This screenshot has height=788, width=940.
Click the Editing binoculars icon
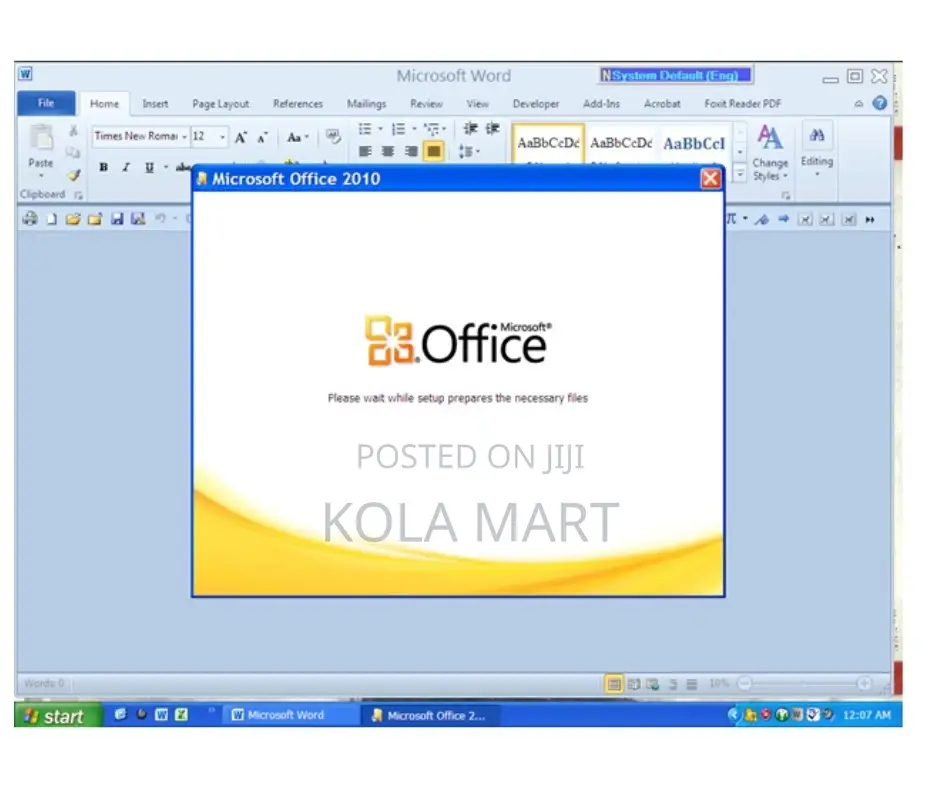pyautogui.click(x=817, y=136)
